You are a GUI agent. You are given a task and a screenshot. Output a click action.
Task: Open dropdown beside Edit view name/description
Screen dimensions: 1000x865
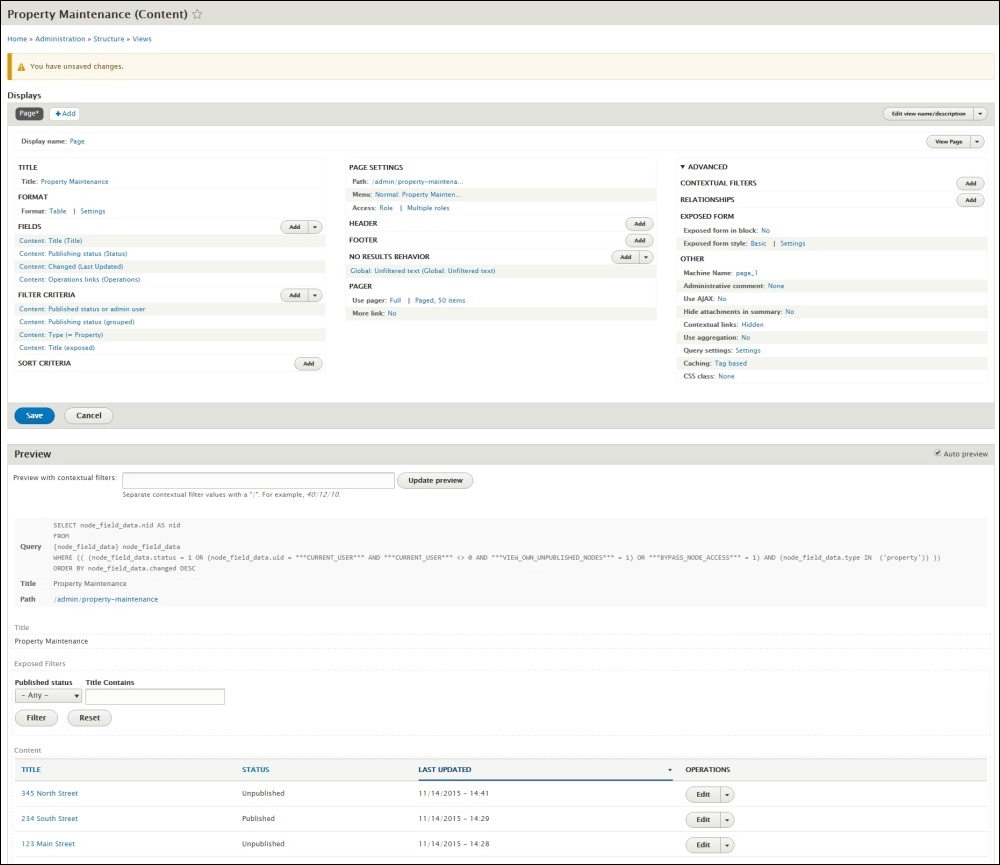[x=980, y=114]
